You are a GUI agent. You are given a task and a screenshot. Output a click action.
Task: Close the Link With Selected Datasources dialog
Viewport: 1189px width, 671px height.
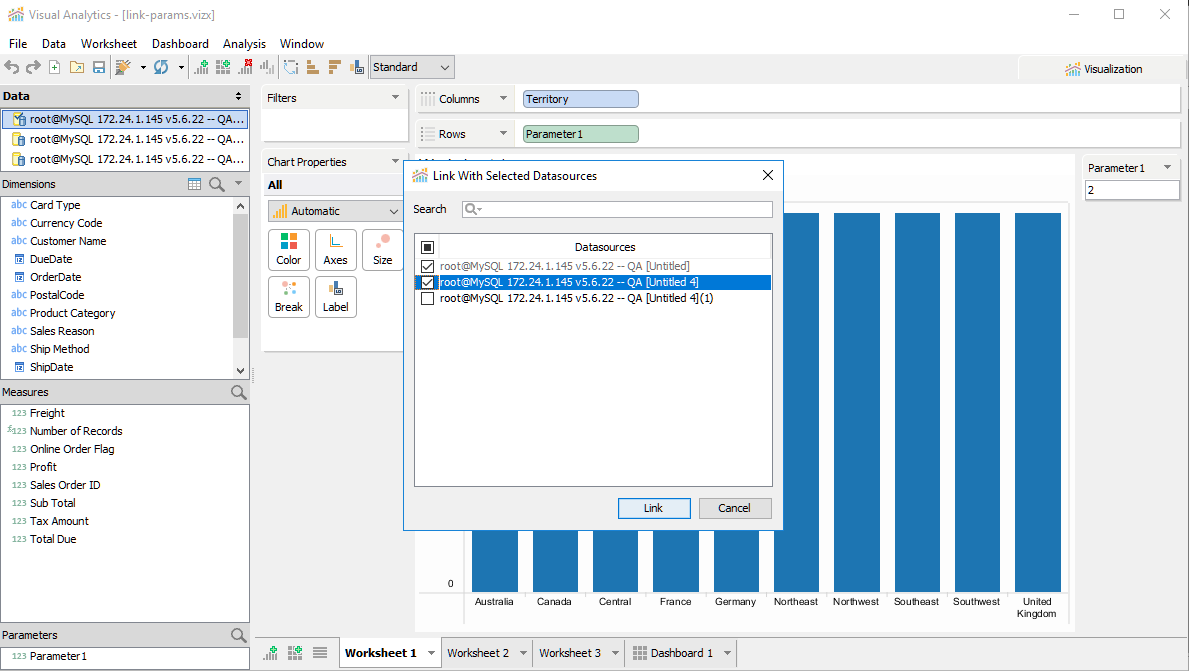767,175
